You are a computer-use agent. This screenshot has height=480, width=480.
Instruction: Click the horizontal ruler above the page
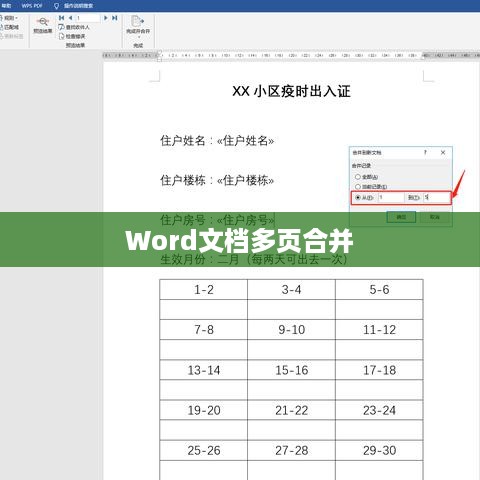click(x=291, y=55)
